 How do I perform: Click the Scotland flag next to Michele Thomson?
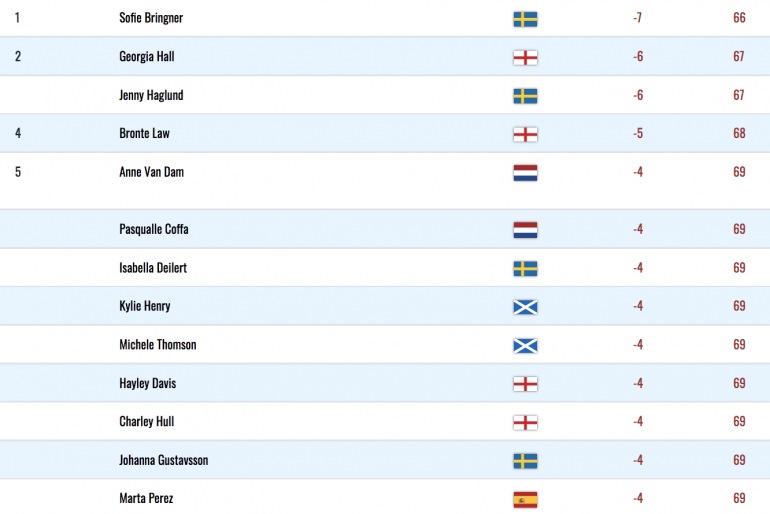tap(525, 346)
